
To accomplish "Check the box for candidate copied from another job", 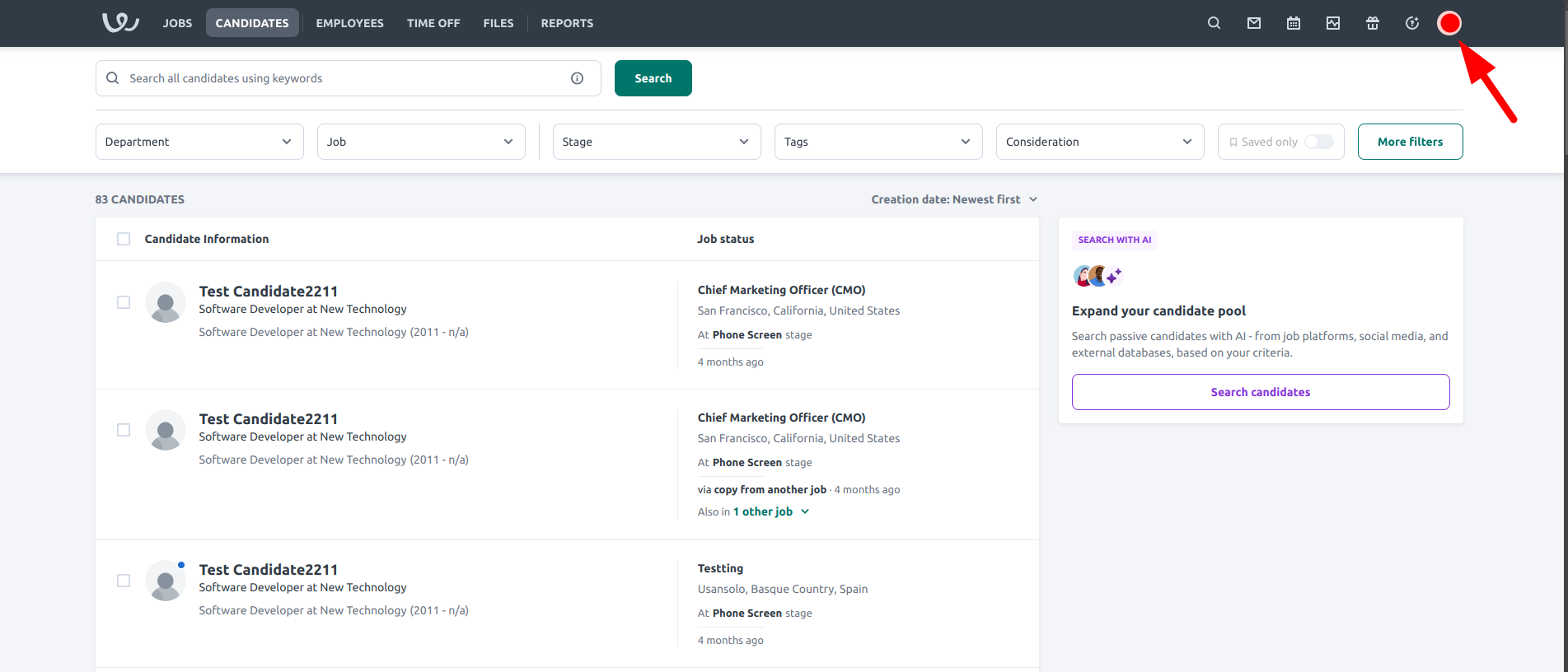I will click(124, 430).
